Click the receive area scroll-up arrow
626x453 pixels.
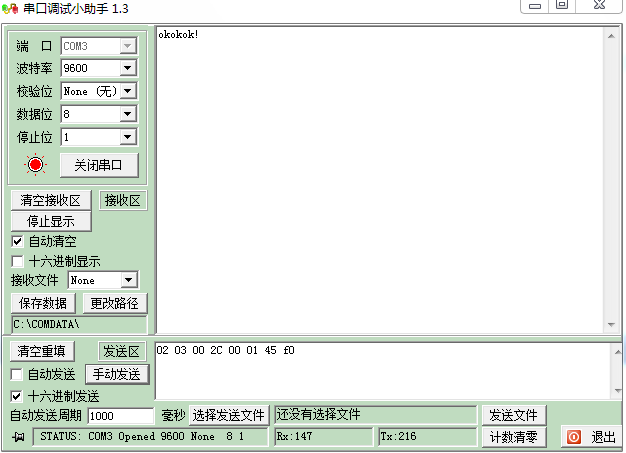click(x=612, y=36)
